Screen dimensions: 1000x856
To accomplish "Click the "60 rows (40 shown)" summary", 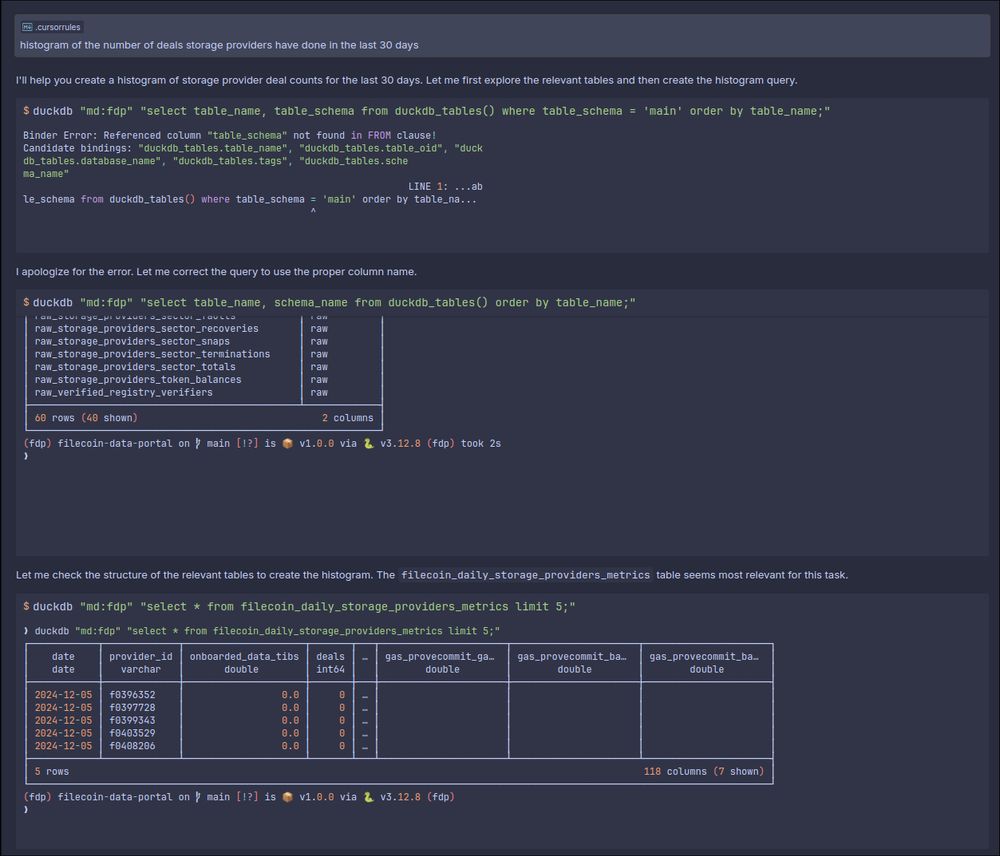I will [x=86, y=418].
